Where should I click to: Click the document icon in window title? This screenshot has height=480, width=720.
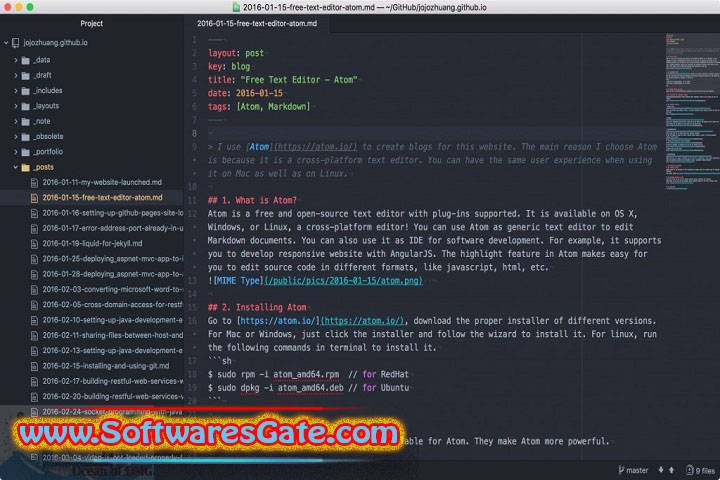click(x=236, y=7)
